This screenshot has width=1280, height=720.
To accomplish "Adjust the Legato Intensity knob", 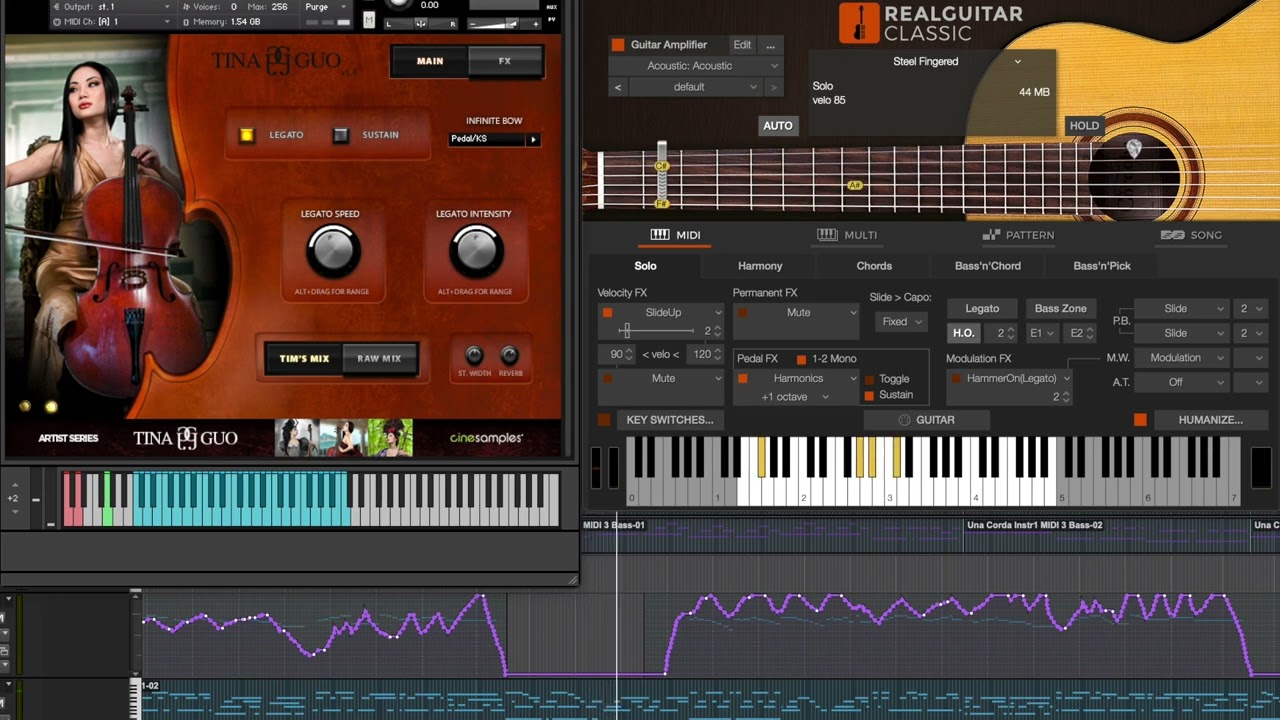I will (x=476, y=251).
